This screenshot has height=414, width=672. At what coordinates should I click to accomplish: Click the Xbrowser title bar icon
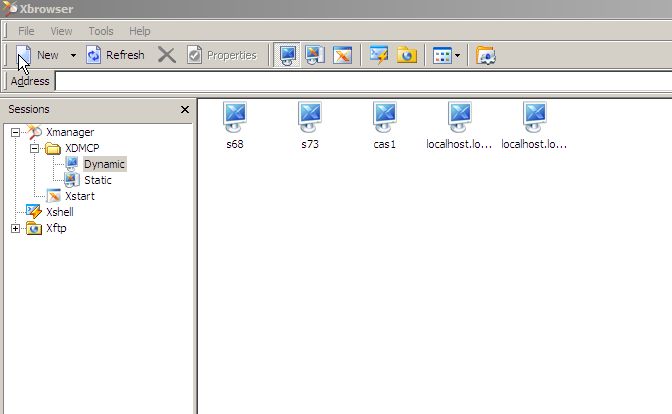9,9
